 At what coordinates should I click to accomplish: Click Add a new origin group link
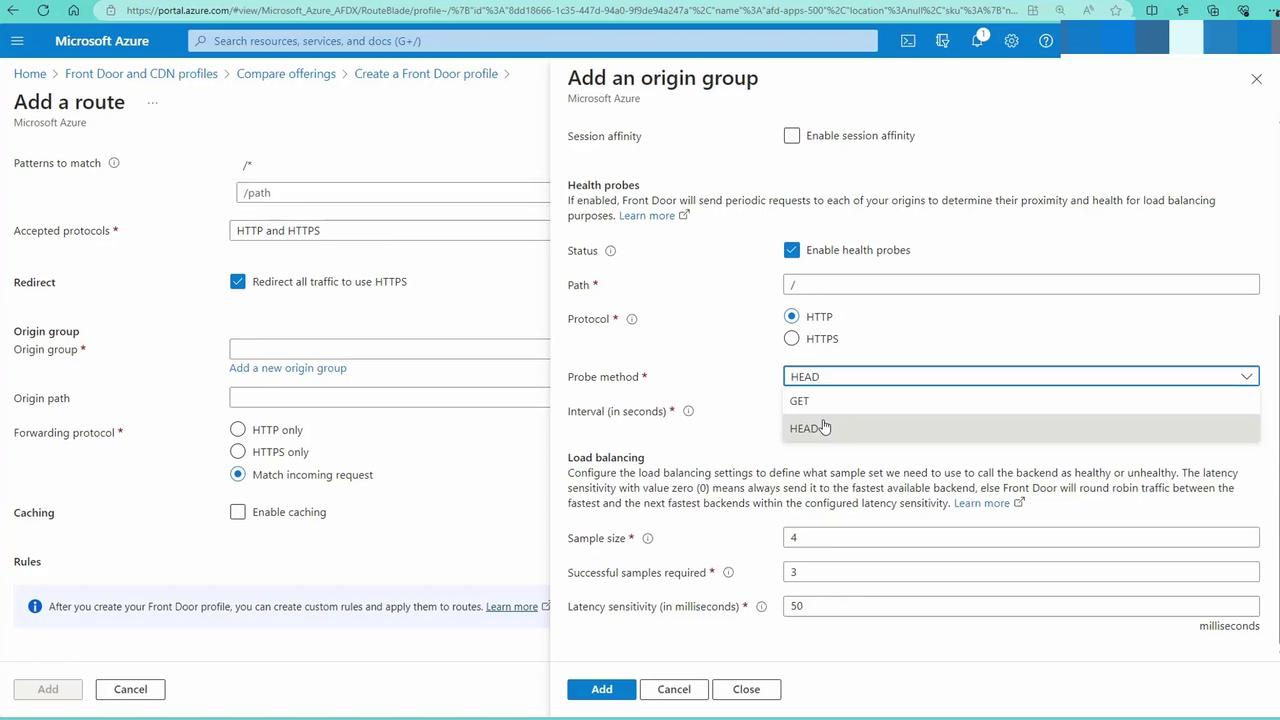288,368
